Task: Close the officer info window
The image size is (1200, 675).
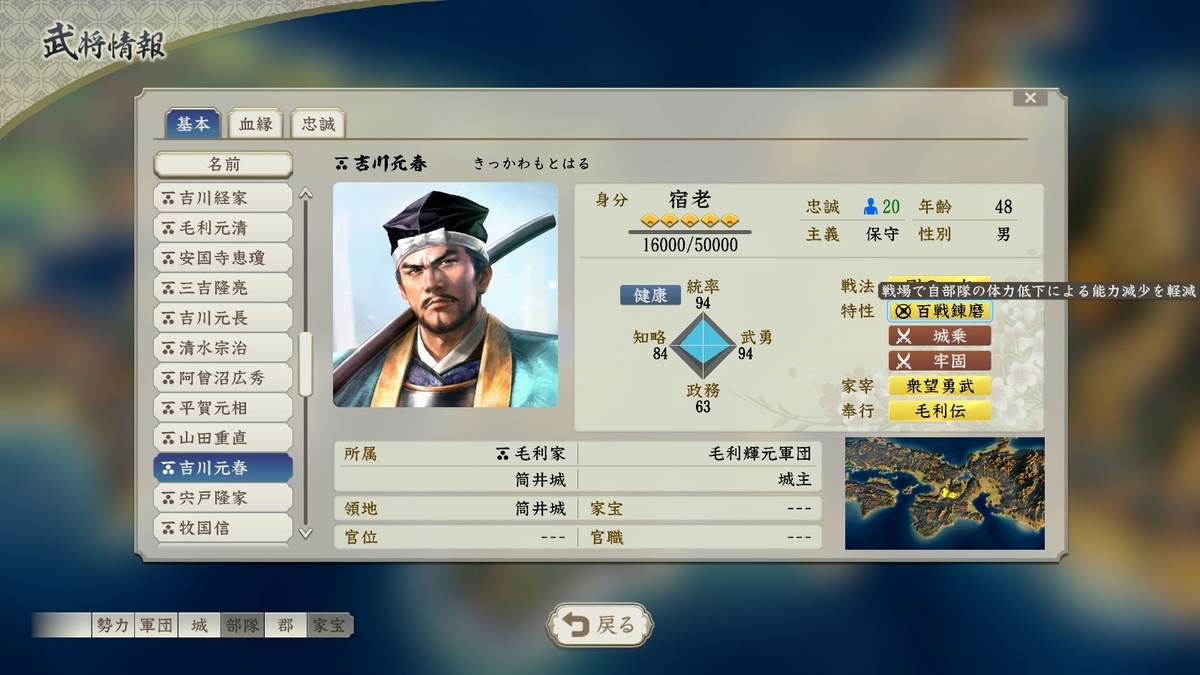Action: click(1029, 98)
